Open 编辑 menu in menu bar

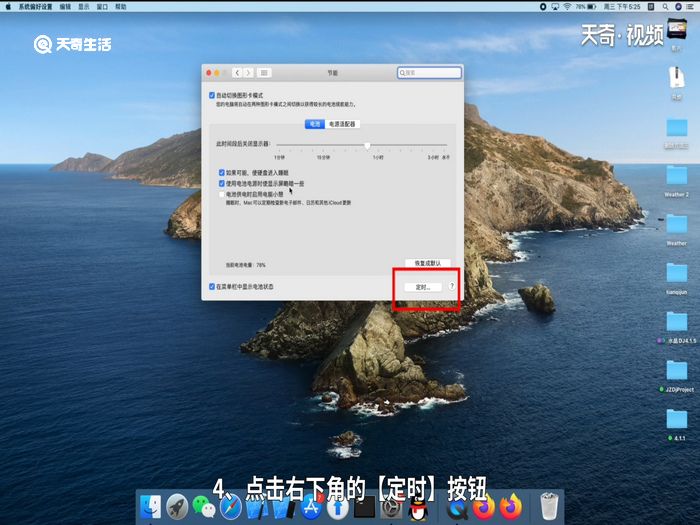(x=65, y=6)
